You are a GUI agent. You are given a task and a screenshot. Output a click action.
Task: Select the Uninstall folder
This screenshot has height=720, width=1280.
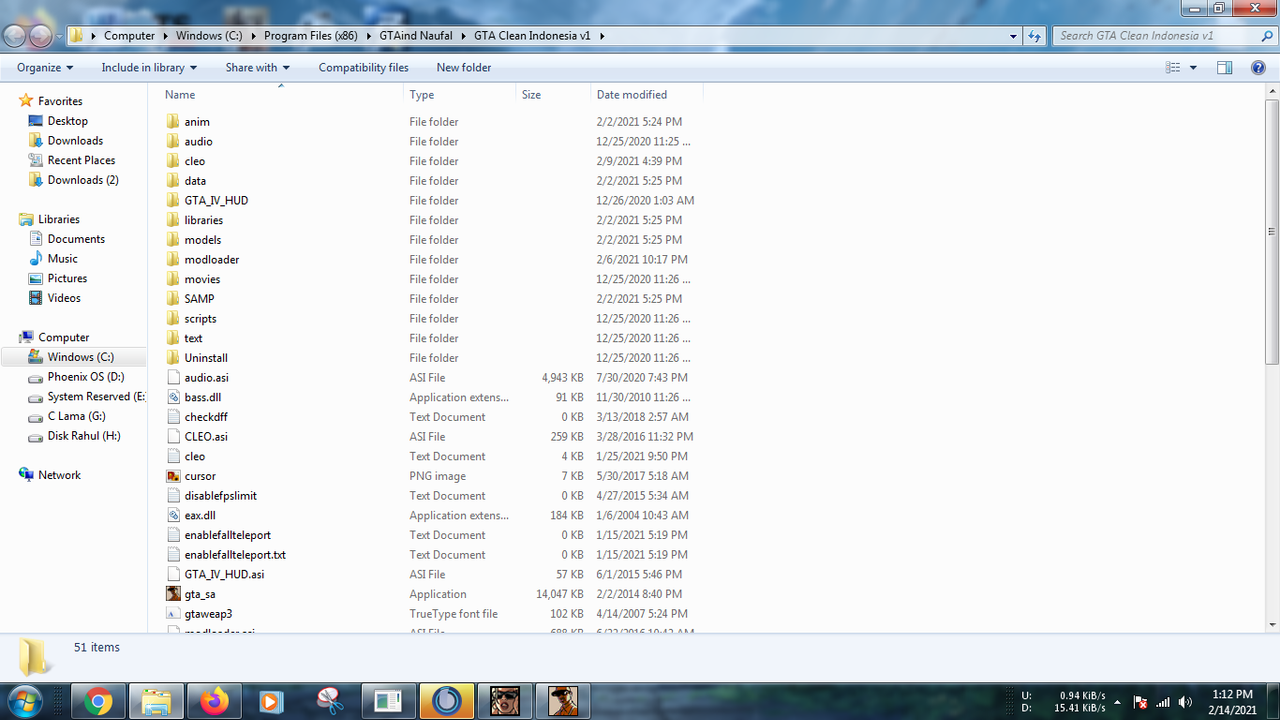(206, 358)
